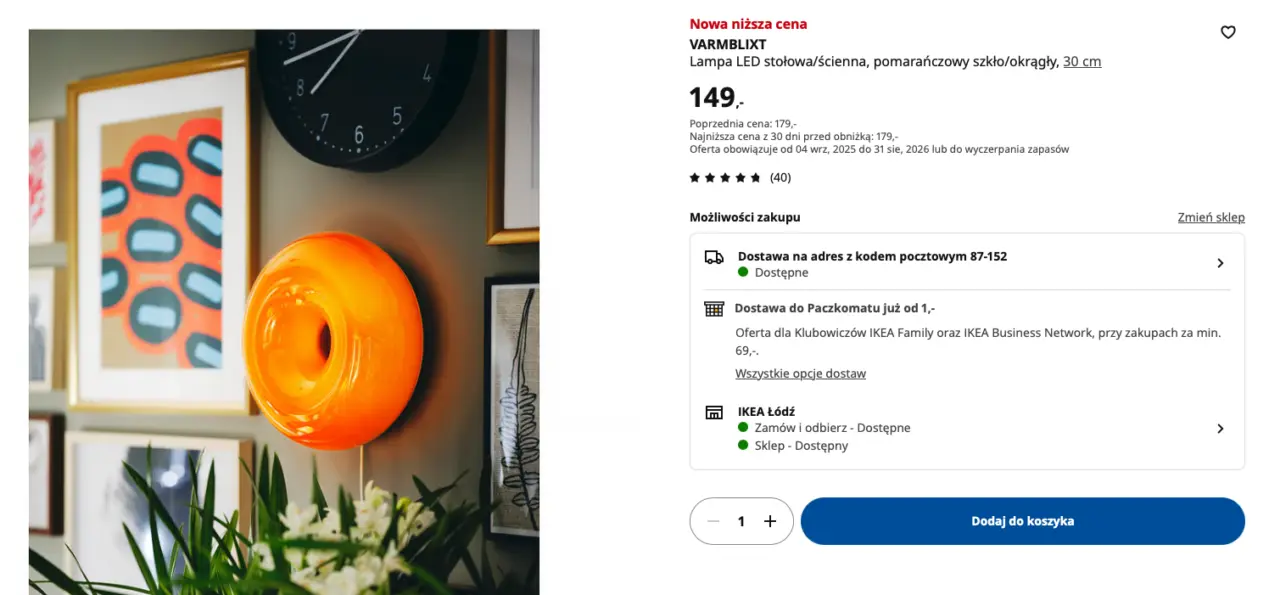
Task: Click the delivery truck icon
Action: click(x=713, y=258)
